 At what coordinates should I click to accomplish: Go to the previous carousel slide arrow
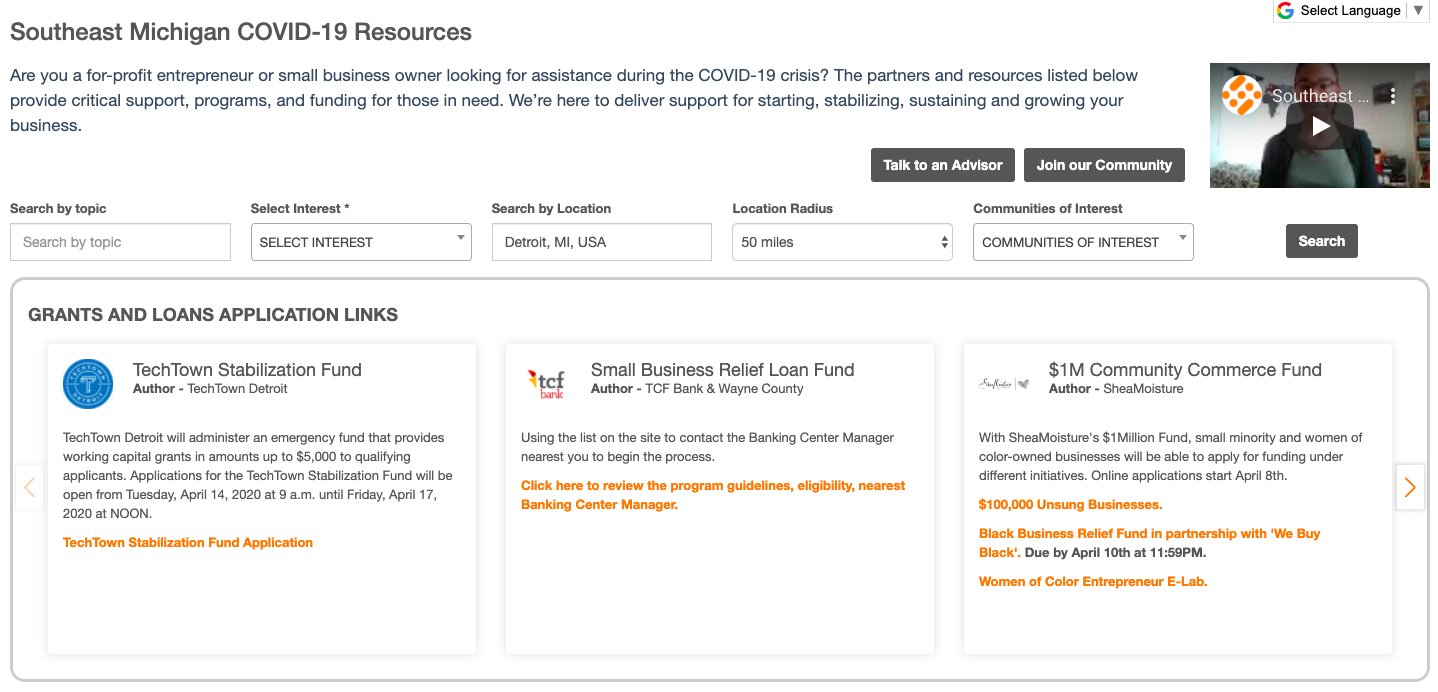(x=29, y=487)
